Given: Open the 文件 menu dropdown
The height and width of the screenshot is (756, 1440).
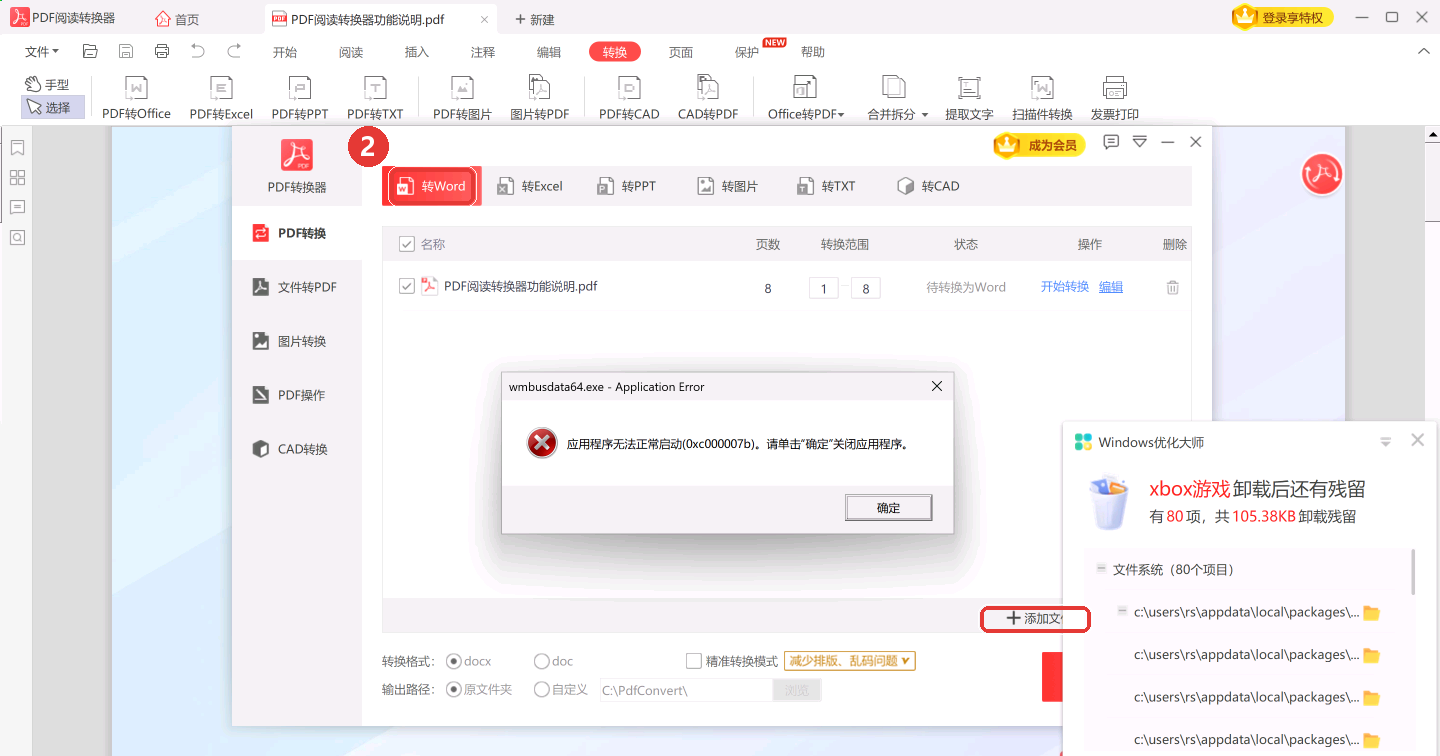Looking at the screenshot, I should pos(41,52).
